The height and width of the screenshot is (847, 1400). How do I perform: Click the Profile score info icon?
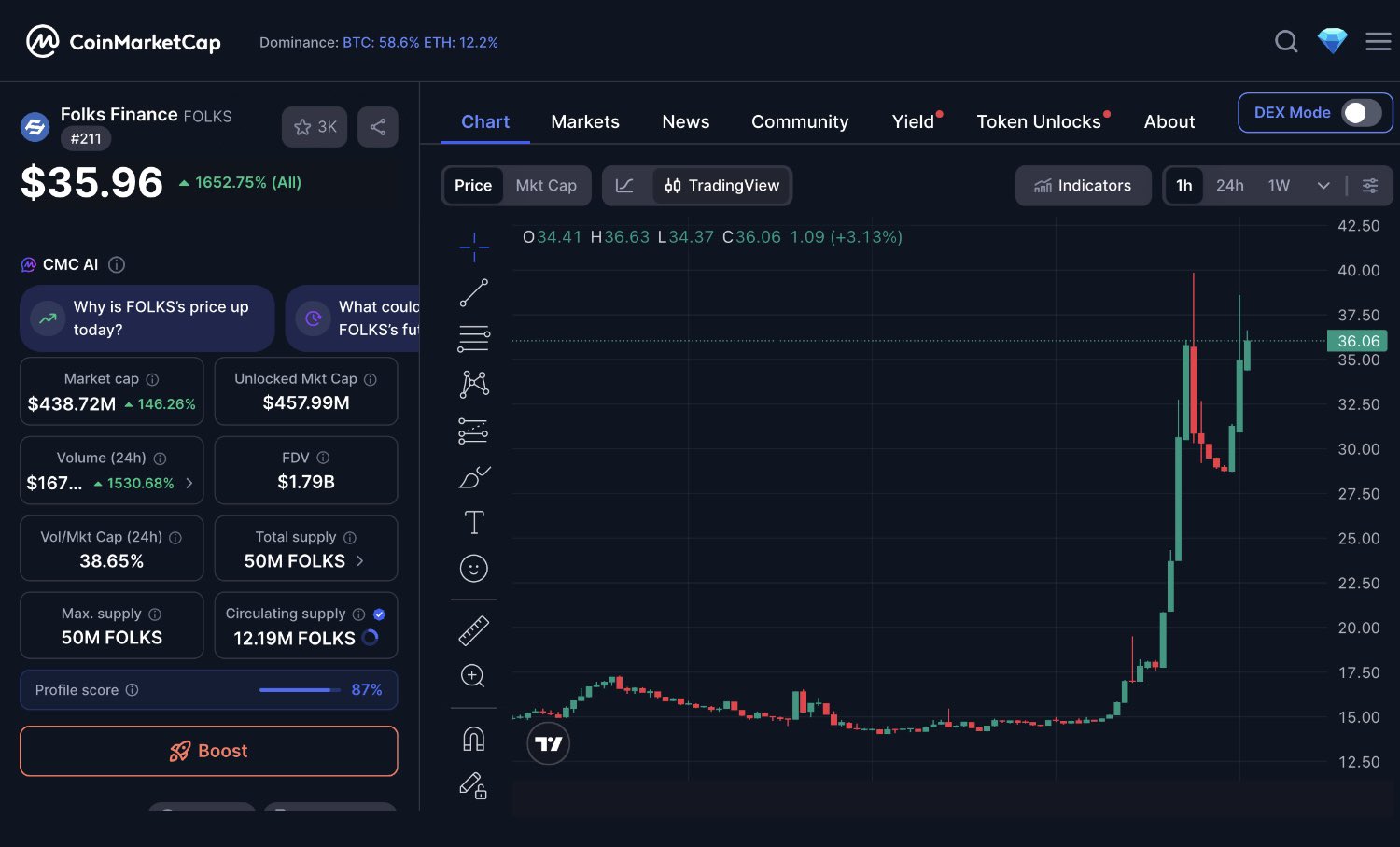tap(133, 690)
